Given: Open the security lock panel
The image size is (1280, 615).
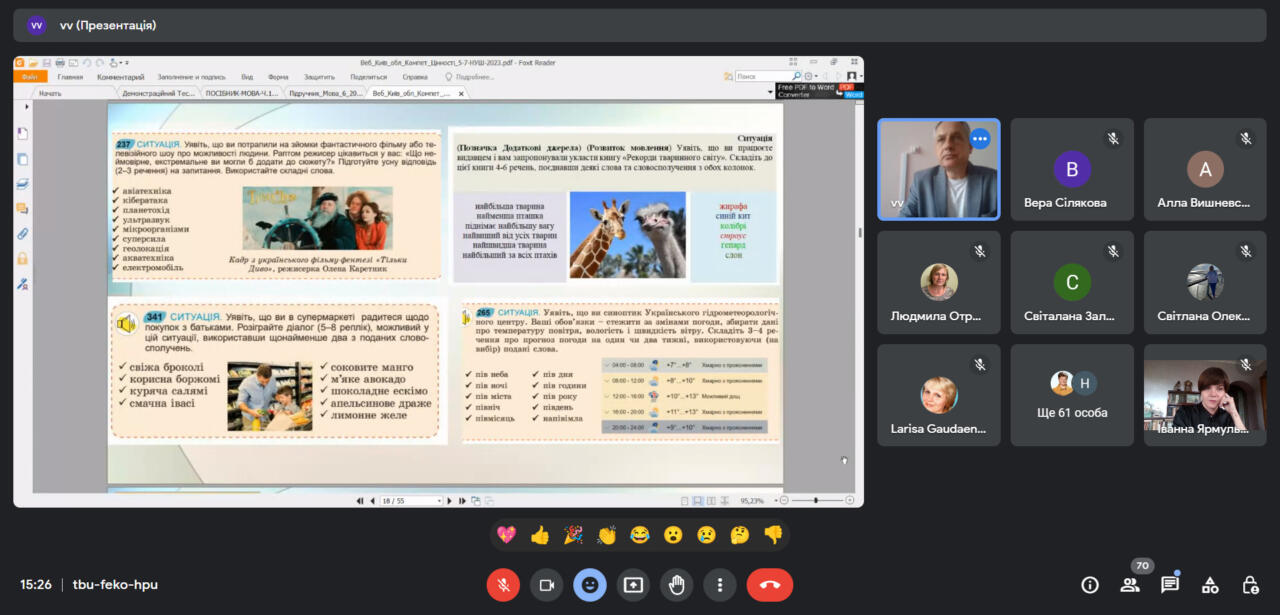Looking at the screenshot, I should click(22, 259).
